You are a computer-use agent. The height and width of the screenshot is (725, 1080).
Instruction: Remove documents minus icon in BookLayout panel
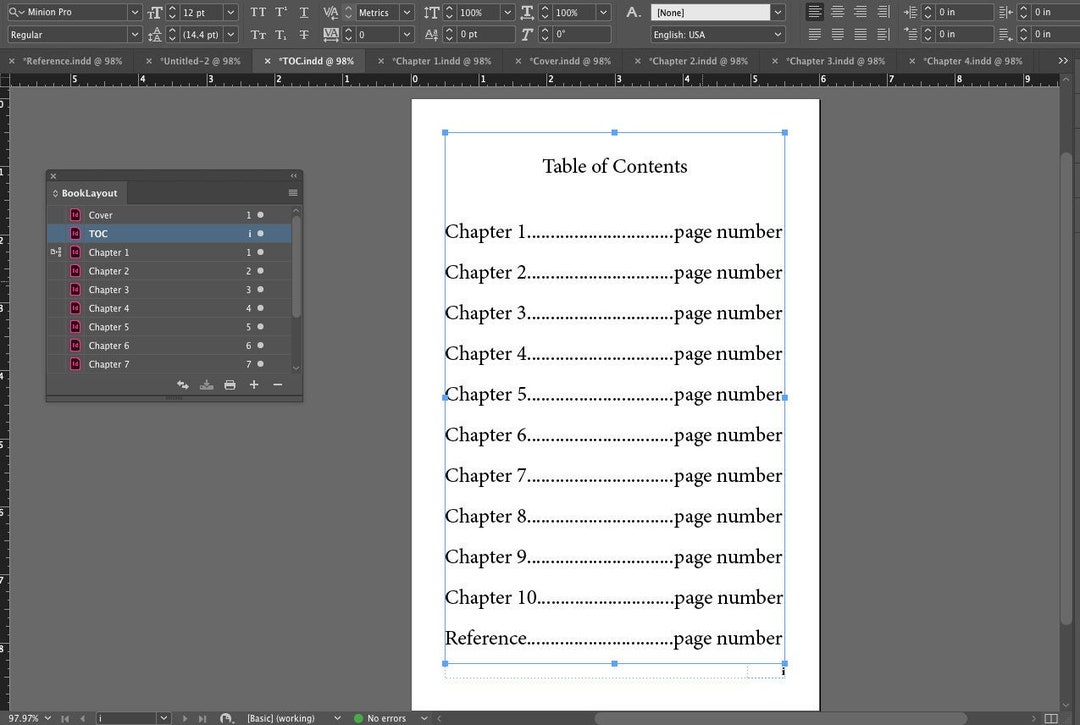(278, 385)
